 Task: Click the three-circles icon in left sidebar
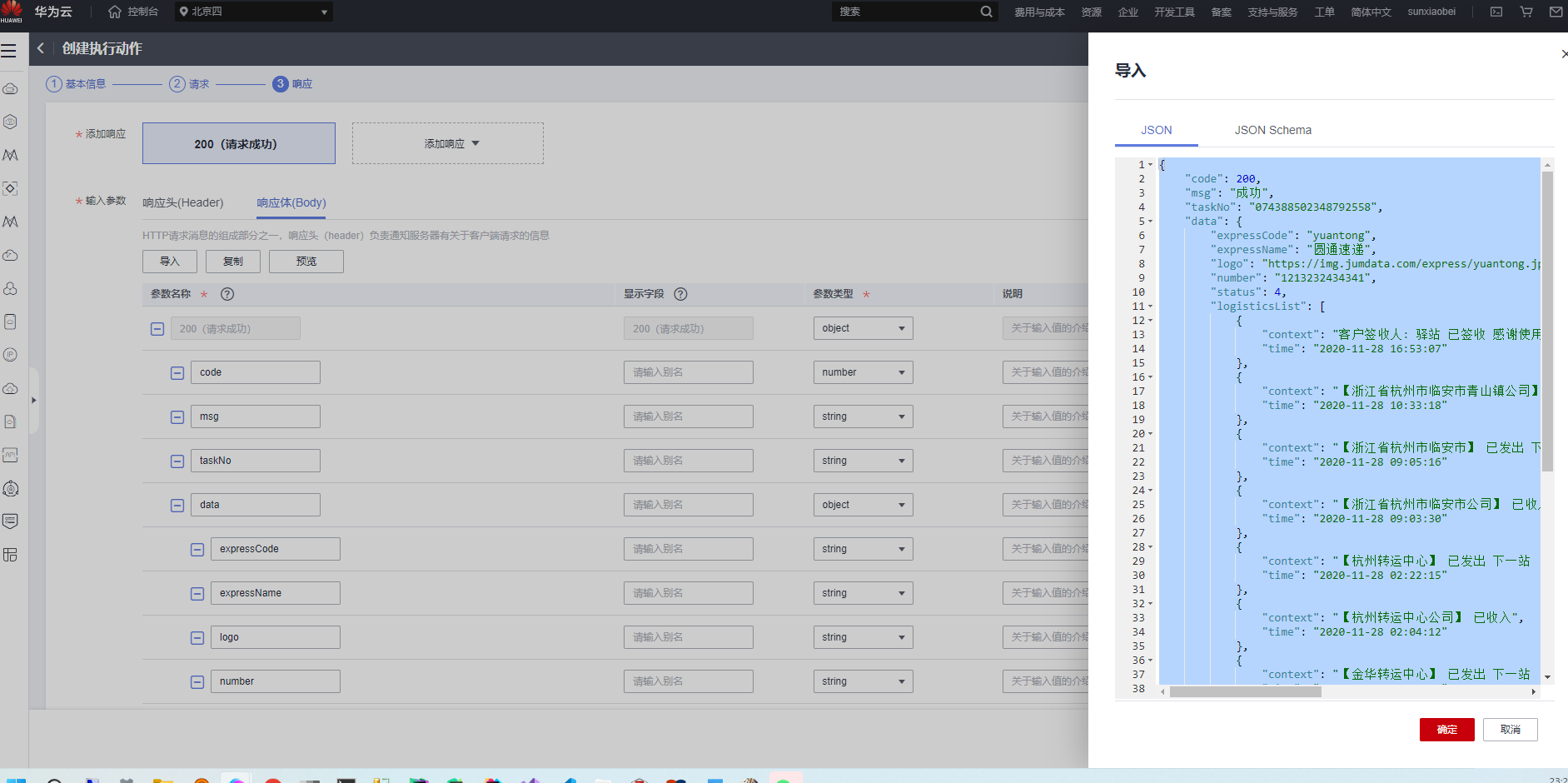coord(11,288)
